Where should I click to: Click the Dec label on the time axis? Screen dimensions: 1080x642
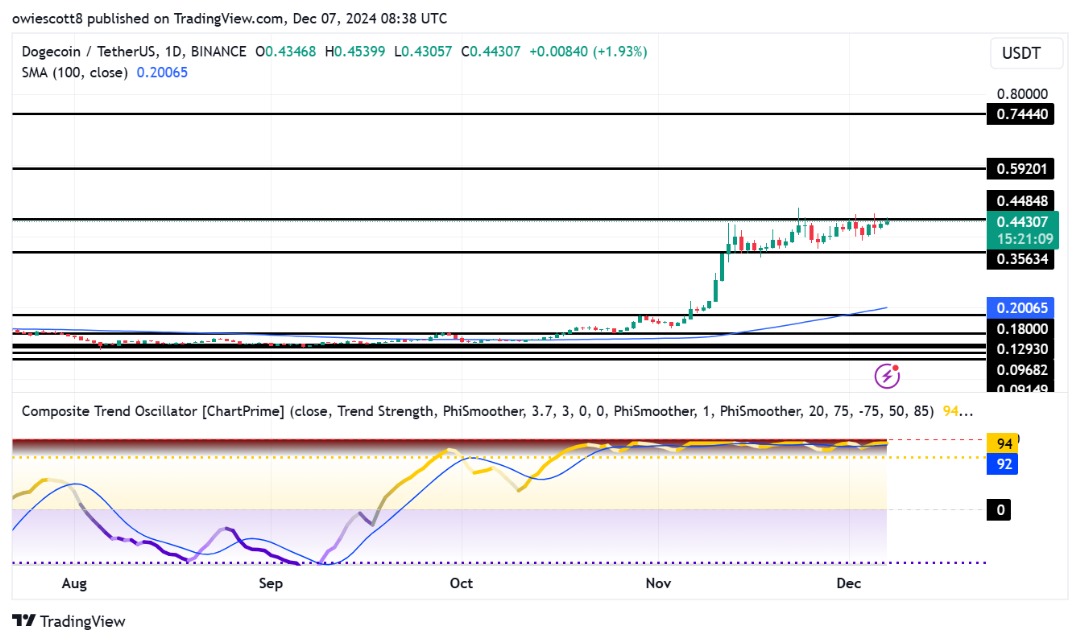tap(849, 583)
